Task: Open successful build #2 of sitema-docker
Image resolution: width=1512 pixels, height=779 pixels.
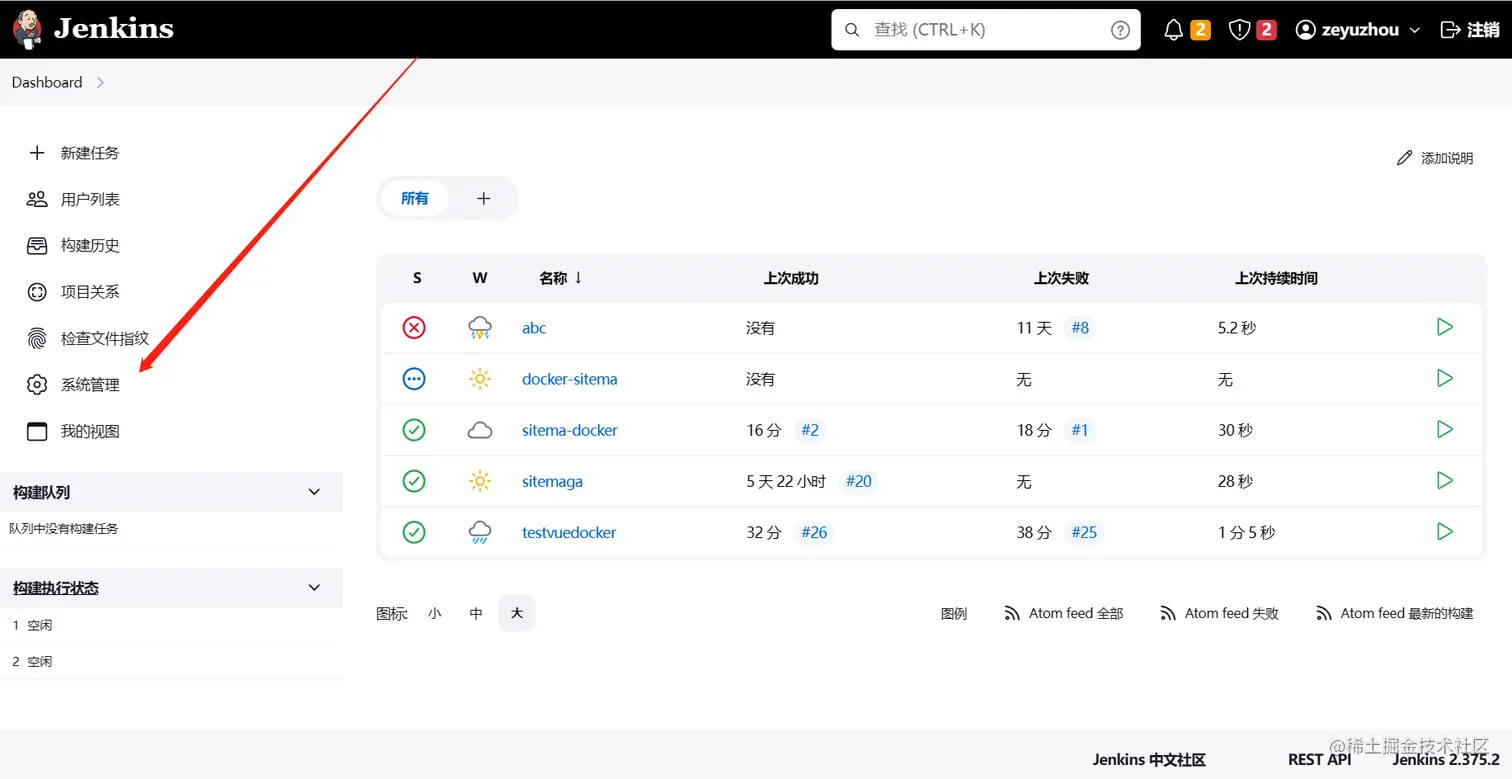Action: (x=810, y=430)
